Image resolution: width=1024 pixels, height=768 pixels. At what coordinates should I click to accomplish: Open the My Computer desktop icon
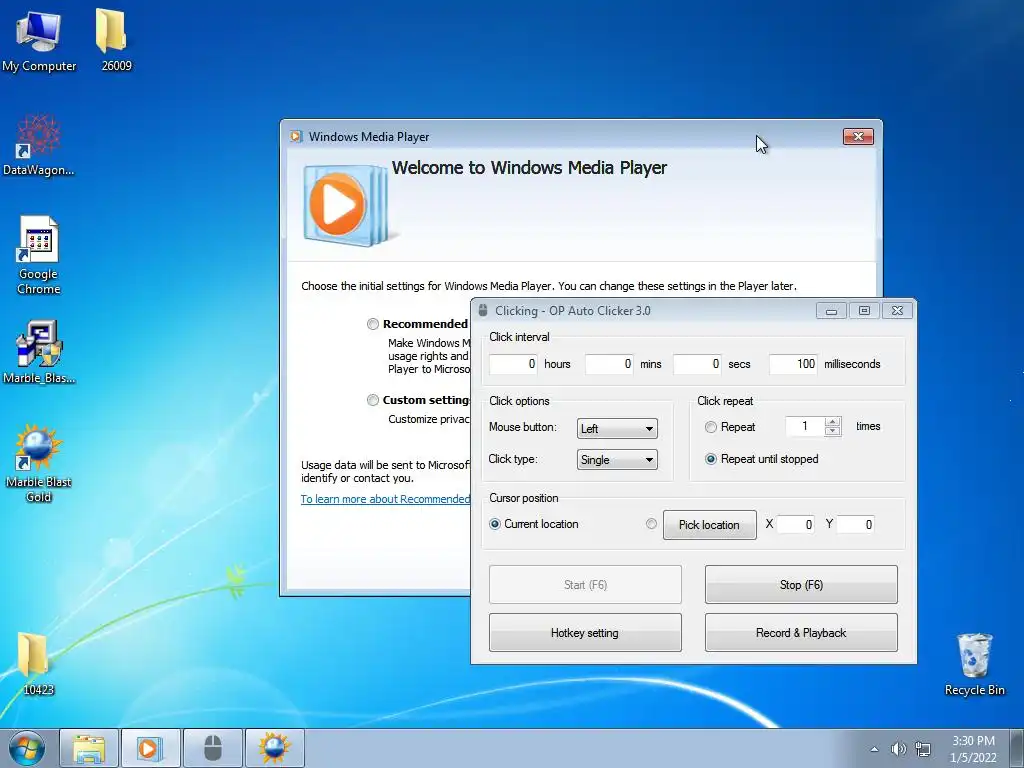pos(39,39)
